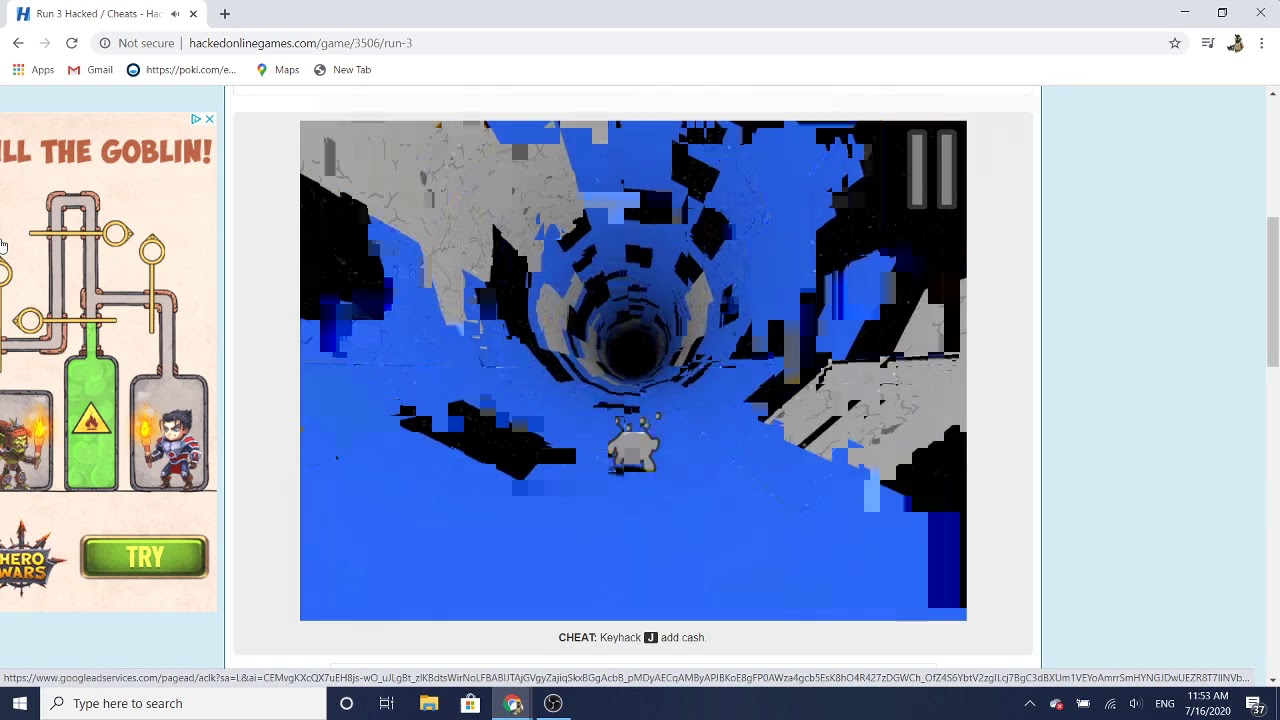Viewport: 1280px width, 720px height.
Task: Open the clock and calendar flyout
Action: (1208, 703)
